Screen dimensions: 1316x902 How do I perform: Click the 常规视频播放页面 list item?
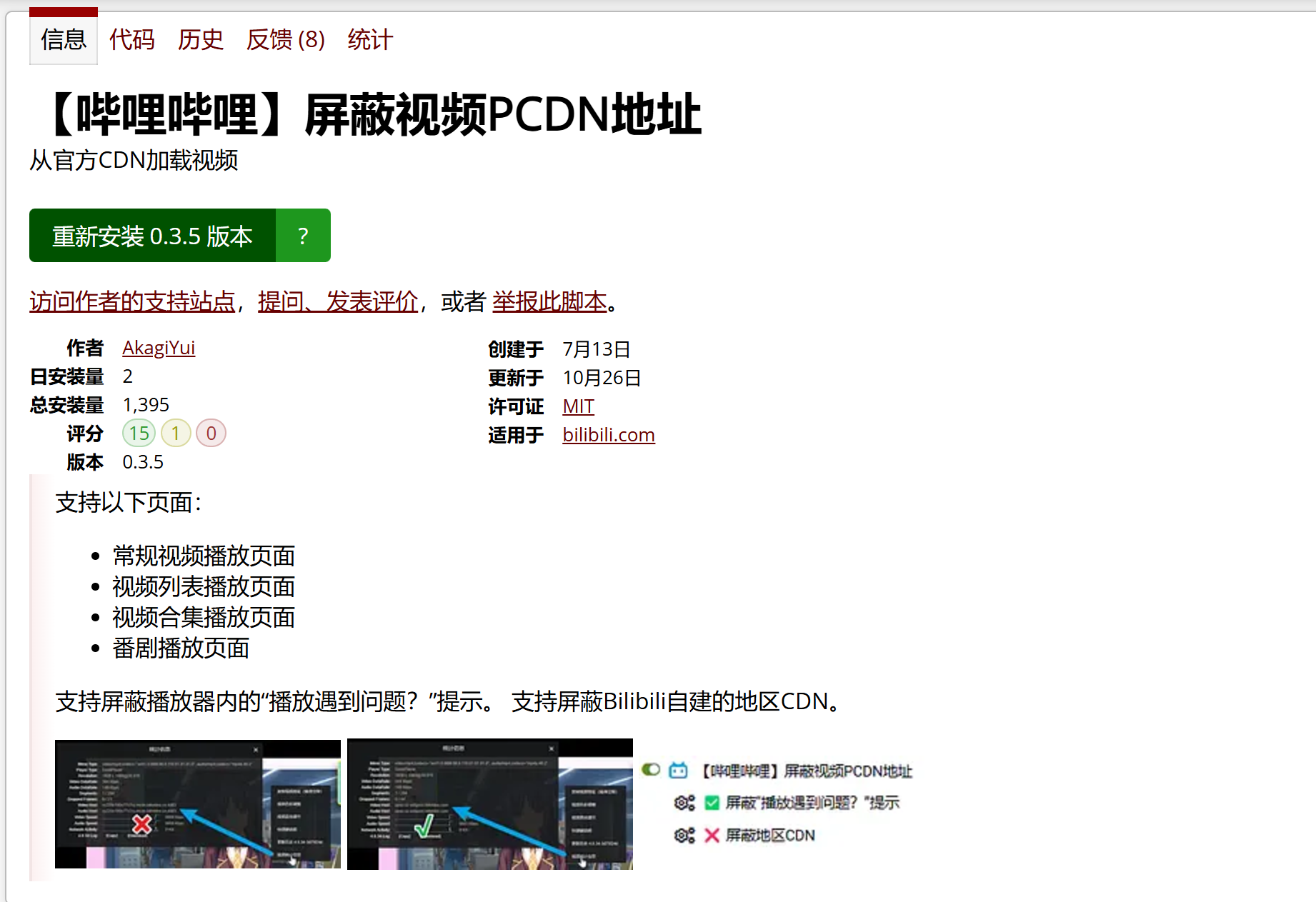(x=204, y=556)
